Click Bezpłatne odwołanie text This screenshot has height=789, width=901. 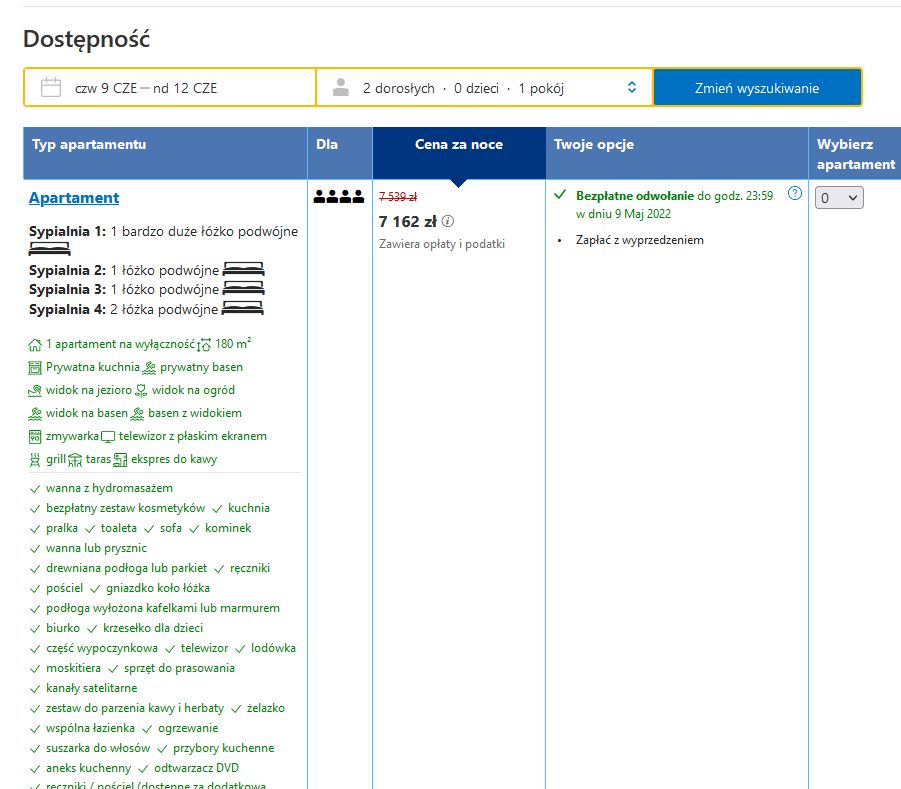(635, 195)
